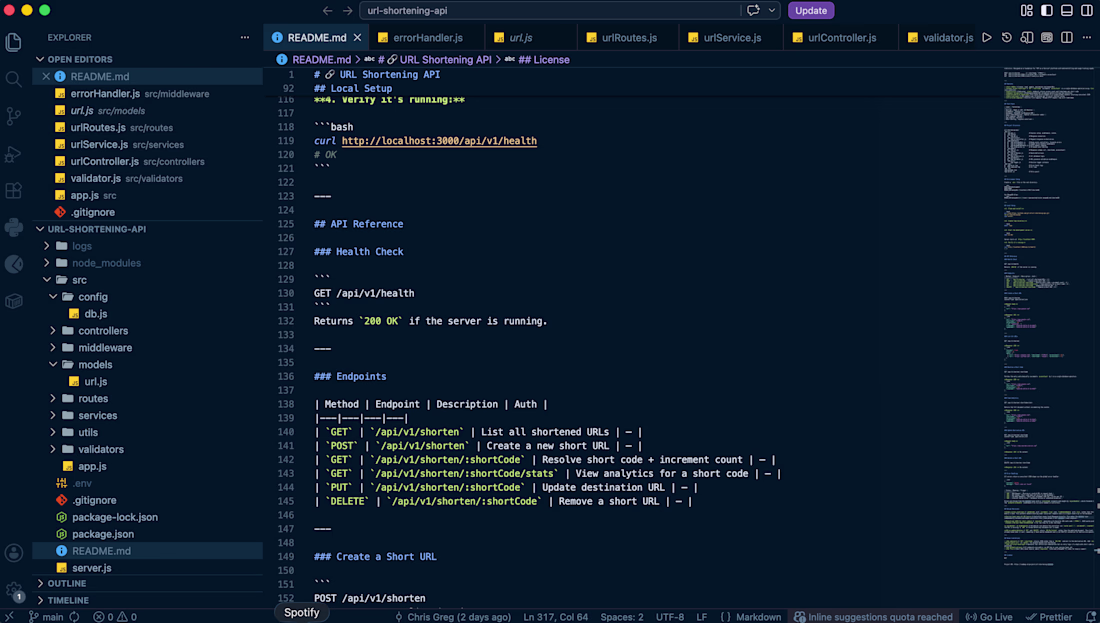Screen dimensions: 1100x623
Task: Open the Accounts menu icon
Action: tap(13, 553)
